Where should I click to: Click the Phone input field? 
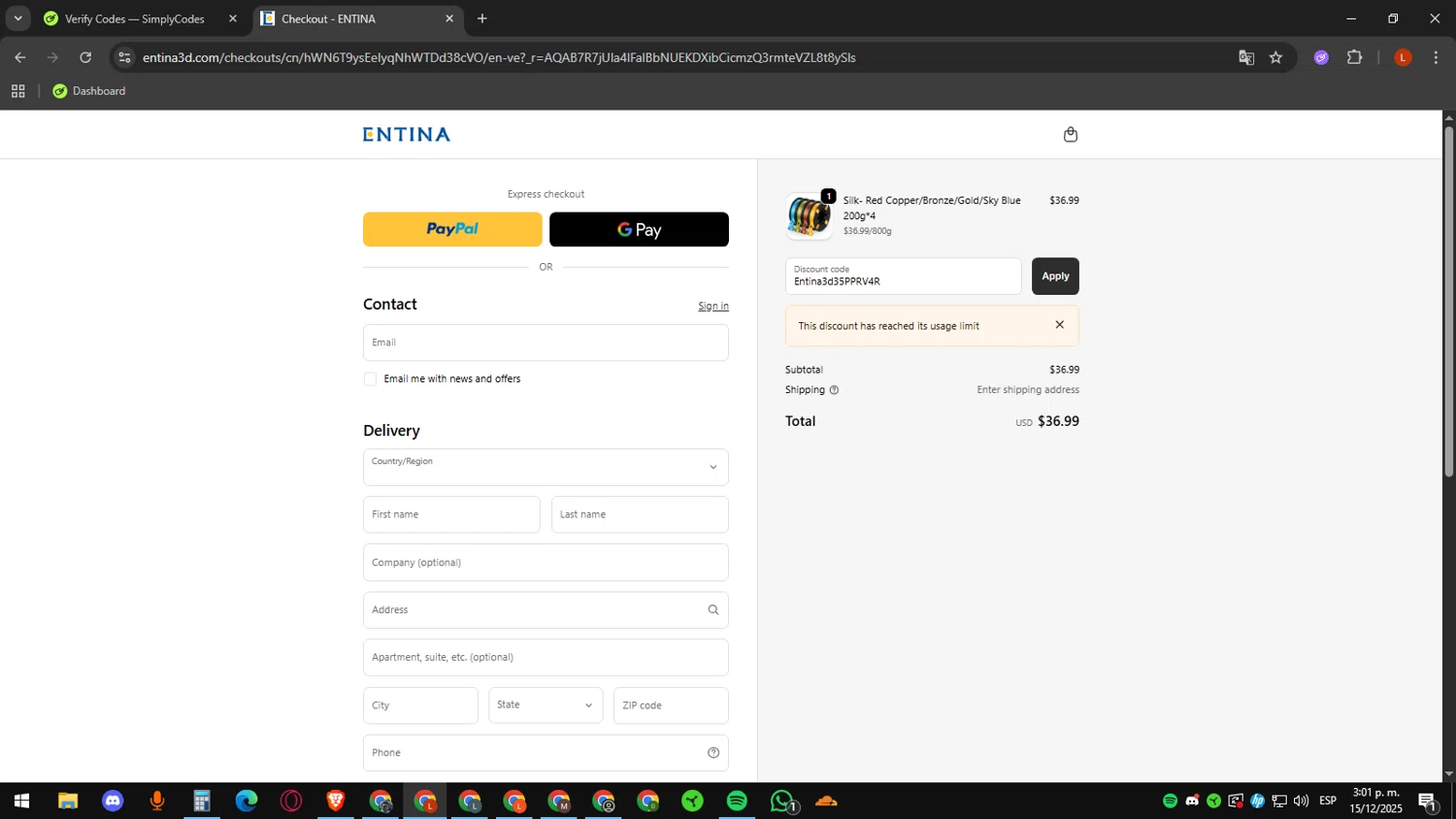tap(546, 753)
